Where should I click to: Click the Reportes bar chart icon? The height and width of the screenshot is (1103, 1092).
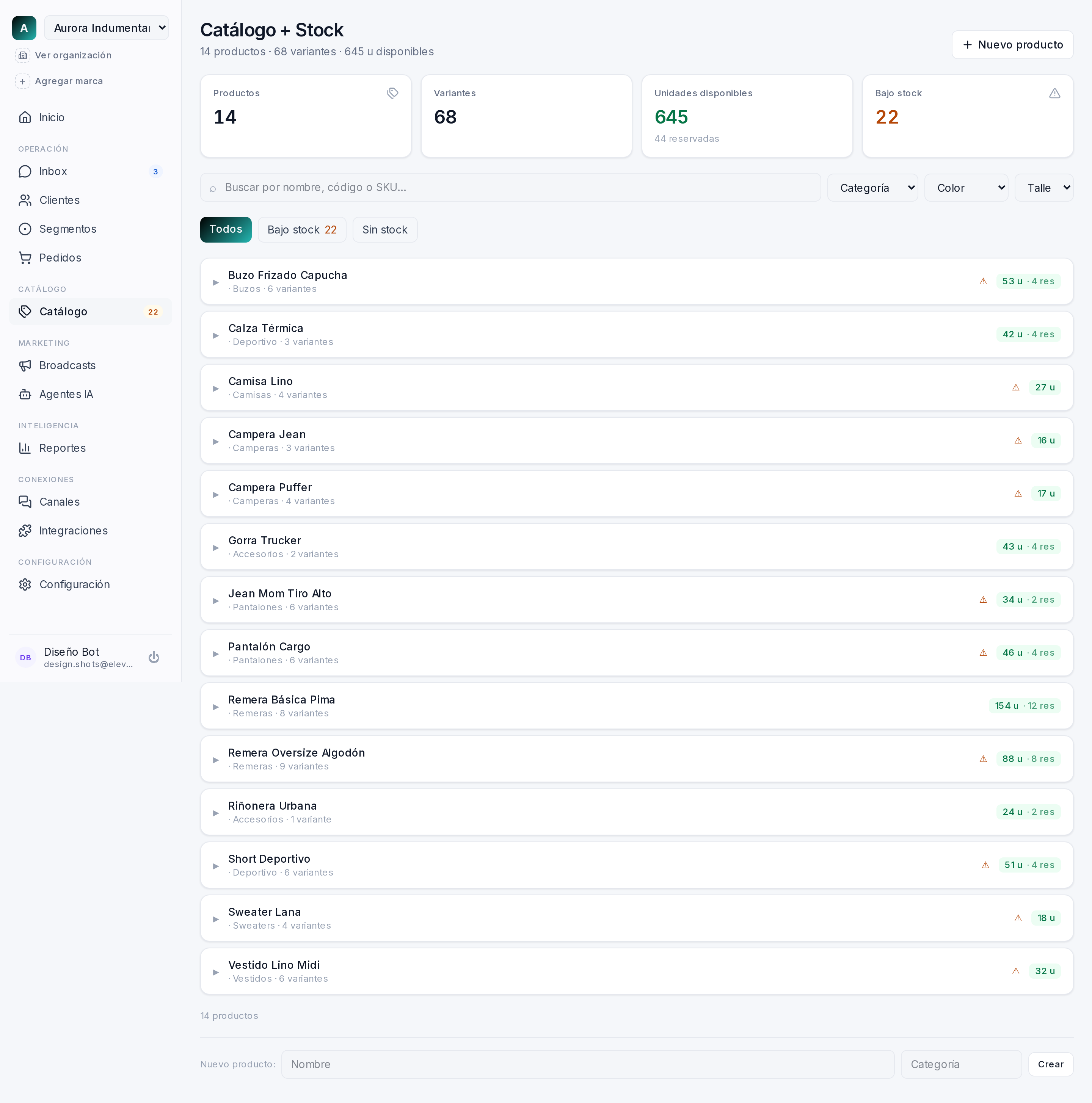click(x=25, y=448)
